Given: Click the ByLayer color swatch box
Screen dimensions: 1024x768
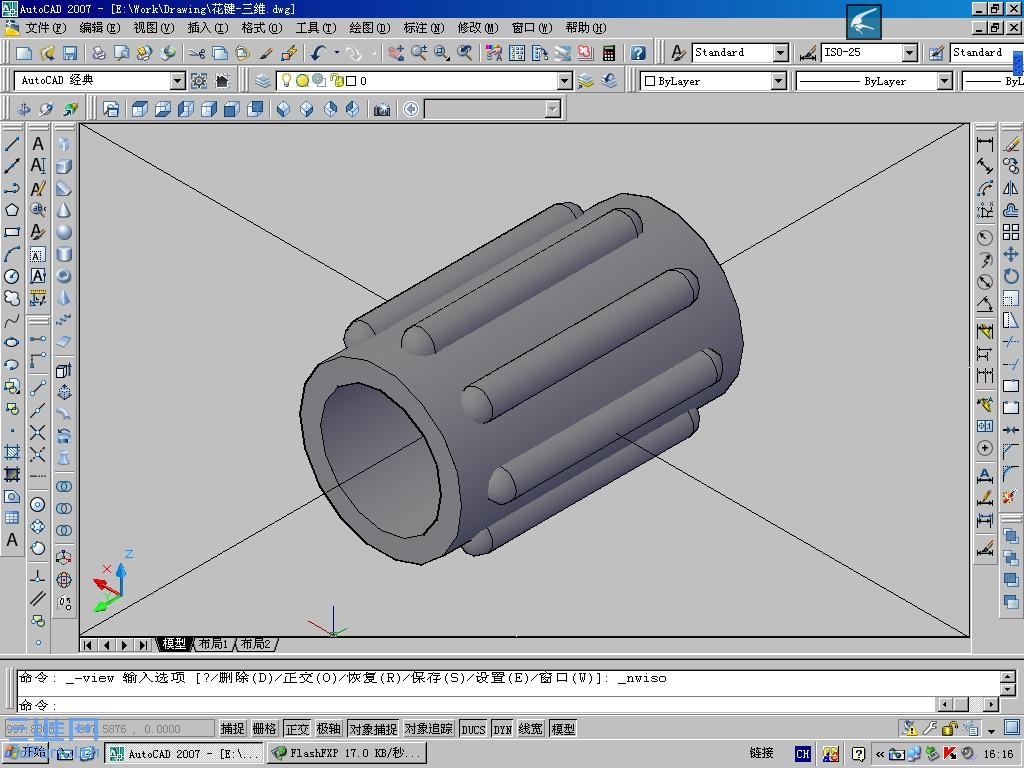Looking at the screenshot, I should pos(650,81).
